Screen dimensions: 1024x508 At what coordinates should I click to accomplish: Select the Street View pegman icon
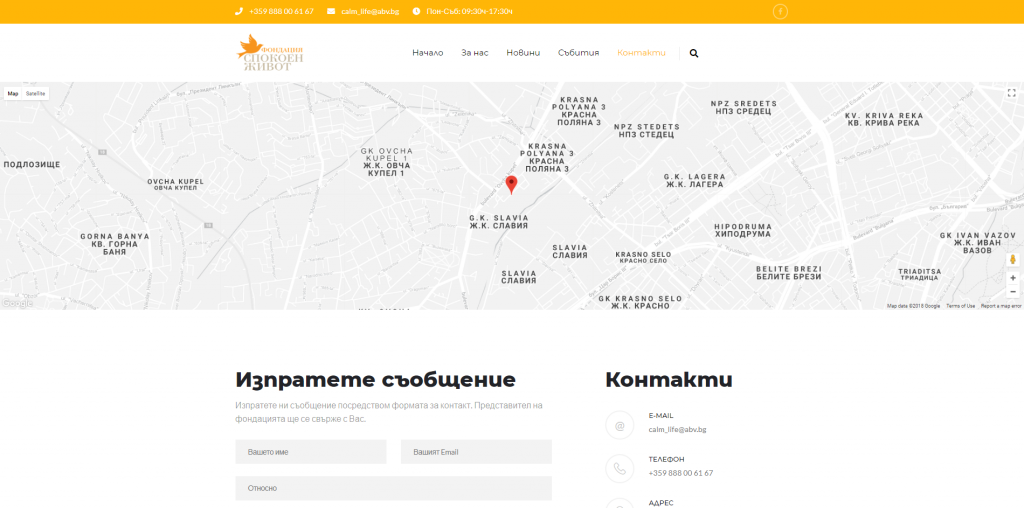pyautogui.click(x=1013, y=260)
